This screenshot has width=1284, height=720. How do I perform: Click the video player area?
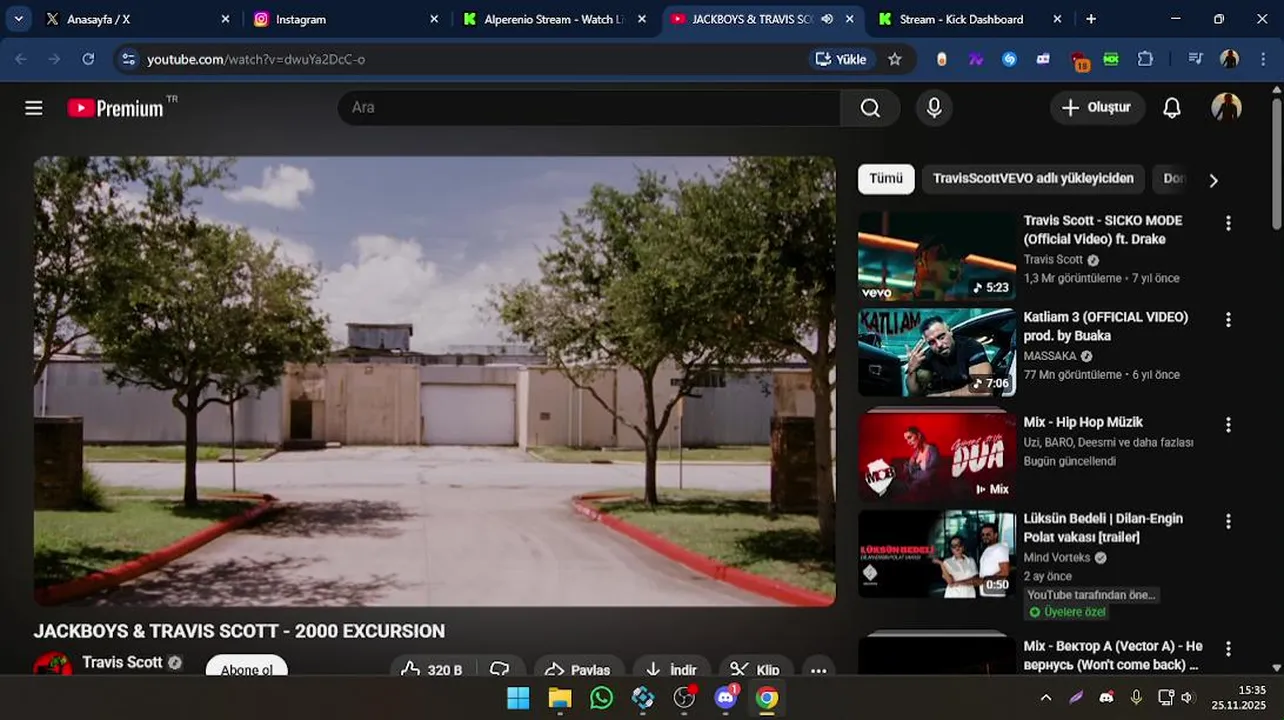tap(435, 381)
